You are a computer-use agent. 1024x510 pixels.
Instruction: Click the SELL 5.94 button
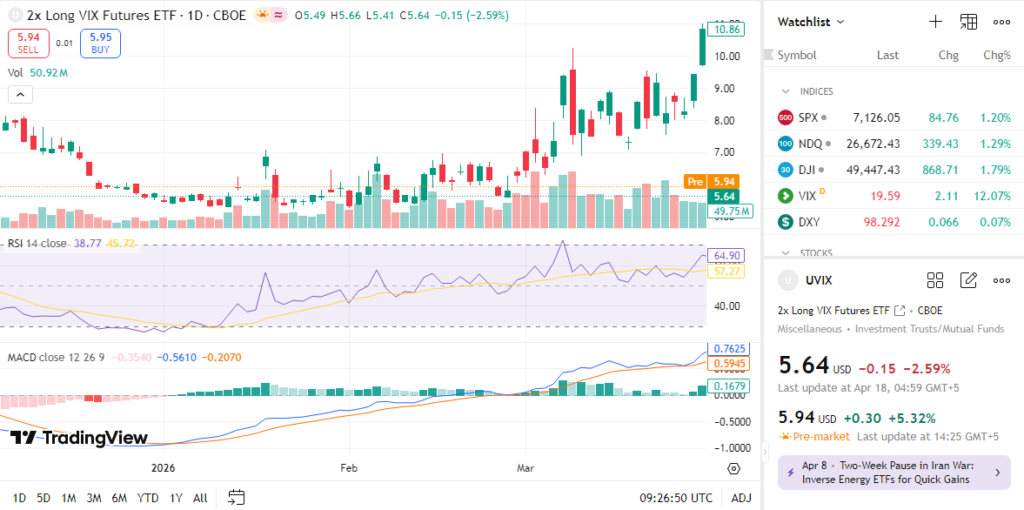pyautogui.click(x=28, y=42)
